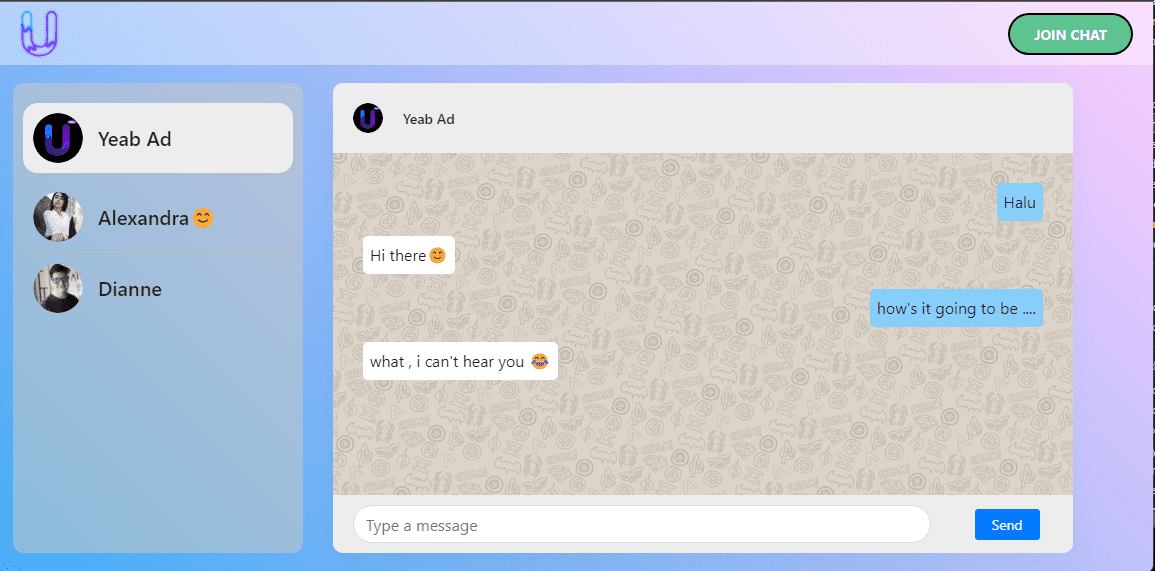Click the "what, i can't hear you" message
The image size is (1155, 571).
[460, 361]
